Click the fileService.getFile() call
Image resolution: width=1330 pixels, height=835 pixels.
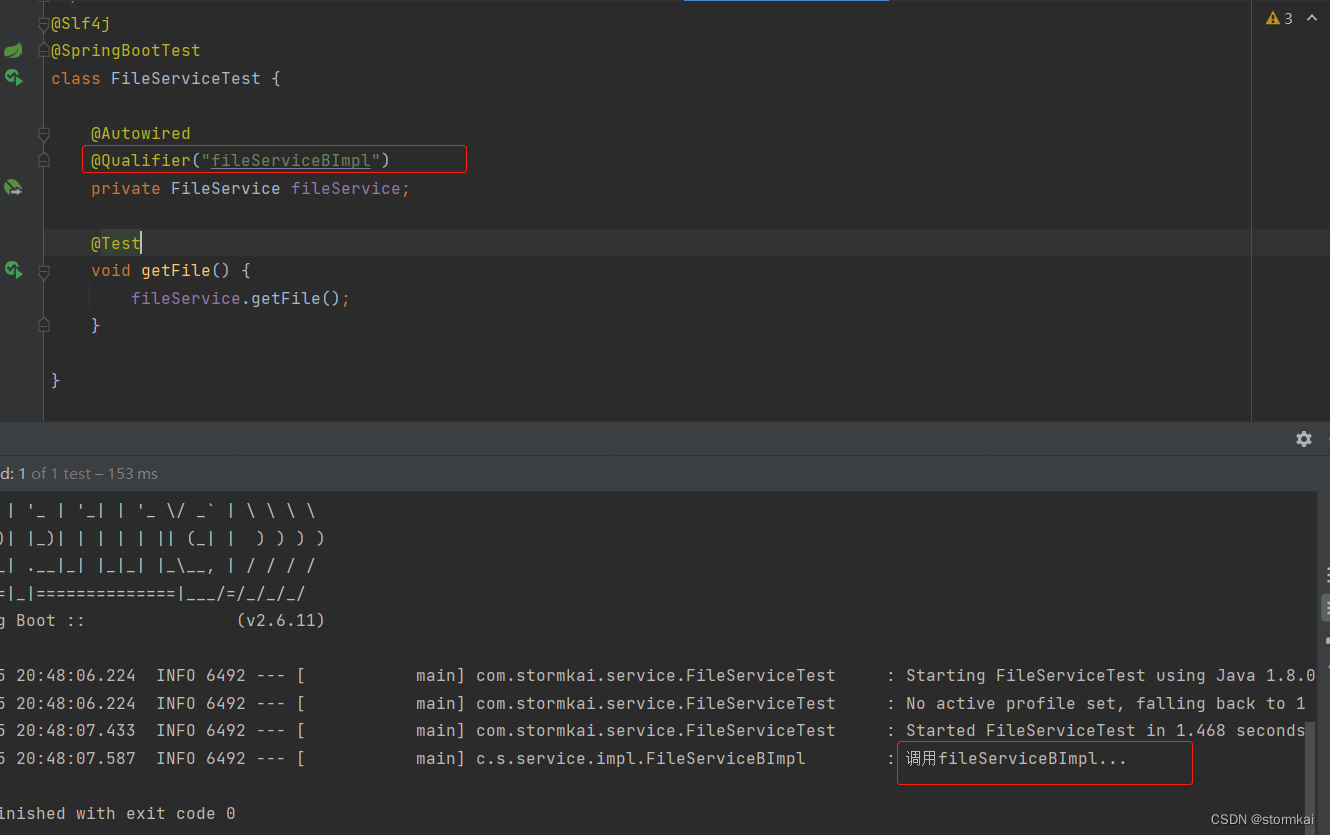[241, 298]
